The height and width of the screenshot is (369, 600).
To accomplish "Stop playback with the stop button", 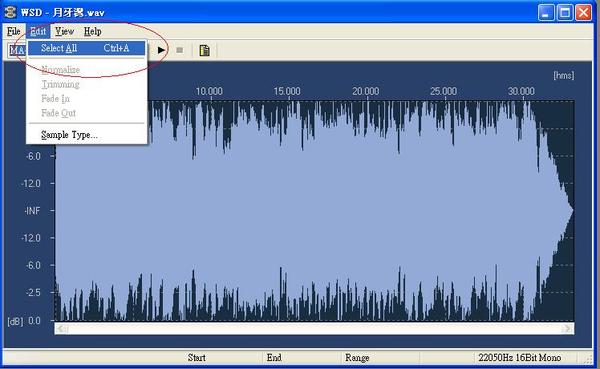I will coord(179,50).
